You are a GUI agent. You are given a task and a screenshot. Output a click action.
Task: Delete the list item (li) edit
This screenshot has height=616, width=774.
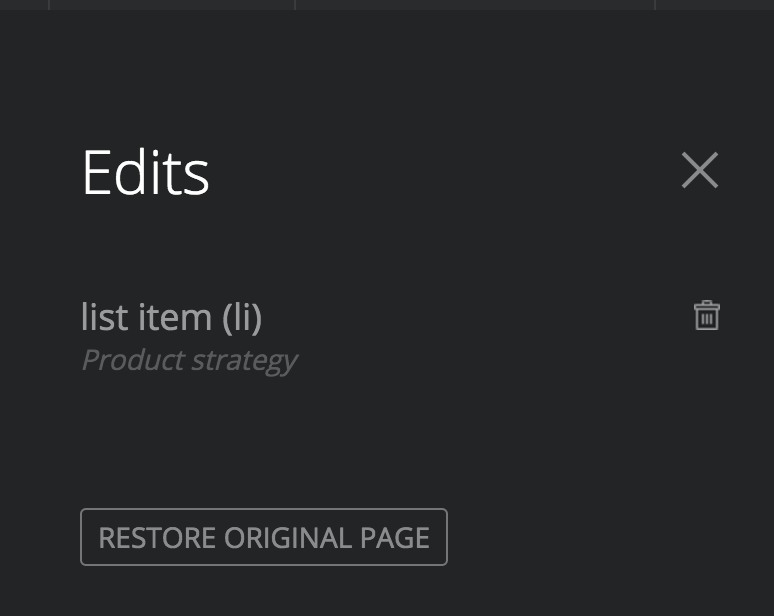pos(706,315)
